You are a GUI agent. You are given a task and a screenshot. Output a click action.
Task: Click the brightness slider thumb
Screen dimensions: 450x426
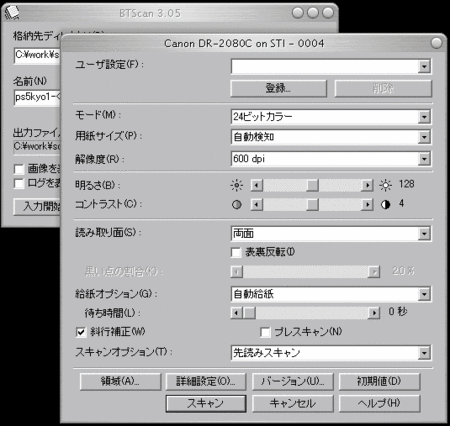pyautogui.click(x=312, y=185)
